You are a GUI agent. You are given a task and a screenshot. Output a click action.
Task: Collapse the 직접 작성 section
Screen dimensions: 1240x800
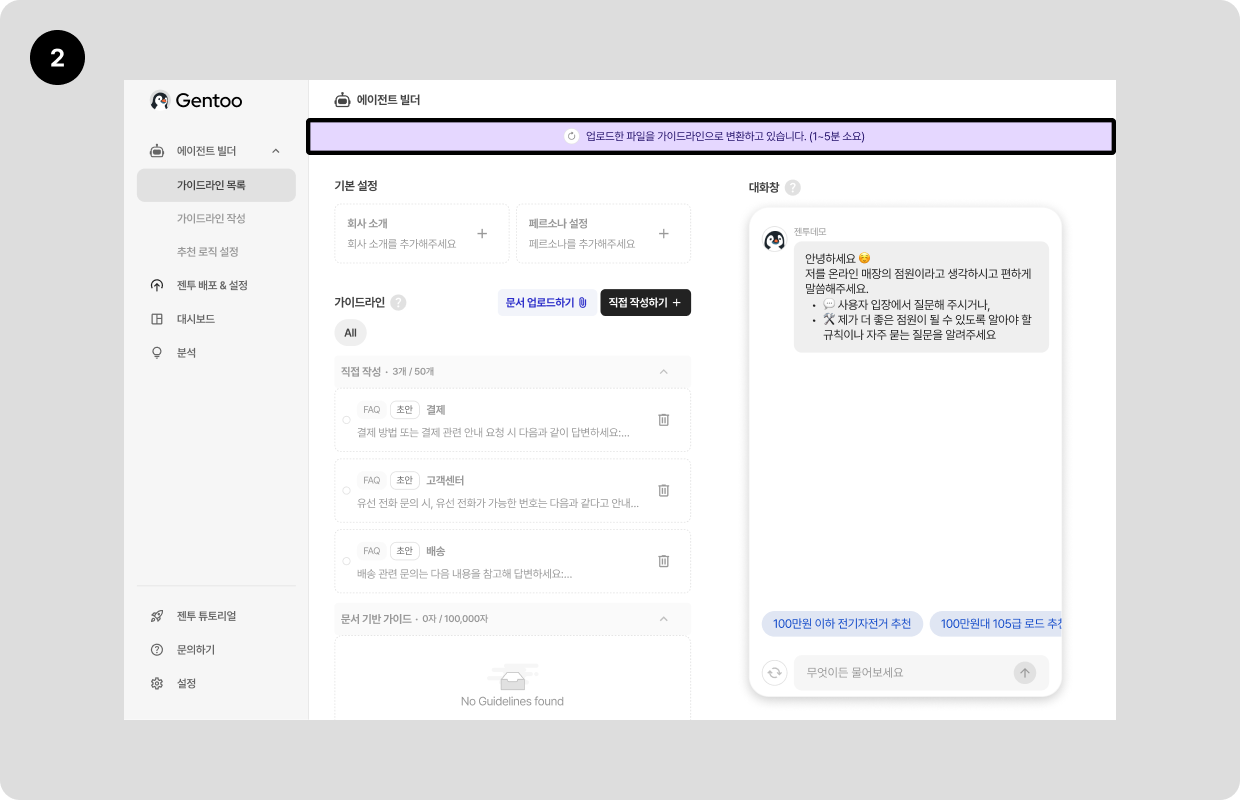click(x=663, y=372)
